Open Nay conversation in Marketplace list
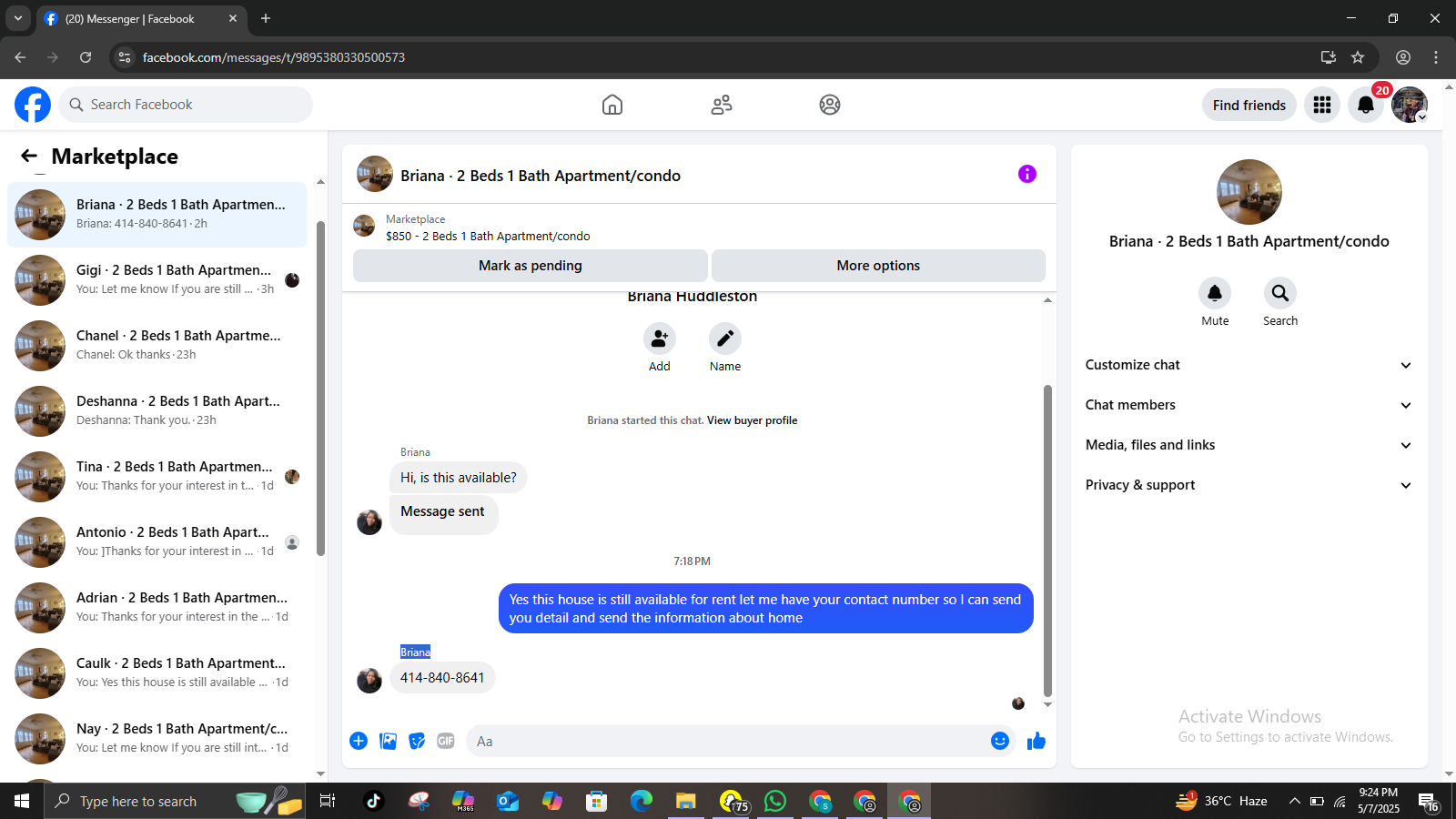 [x=157, y=739]
